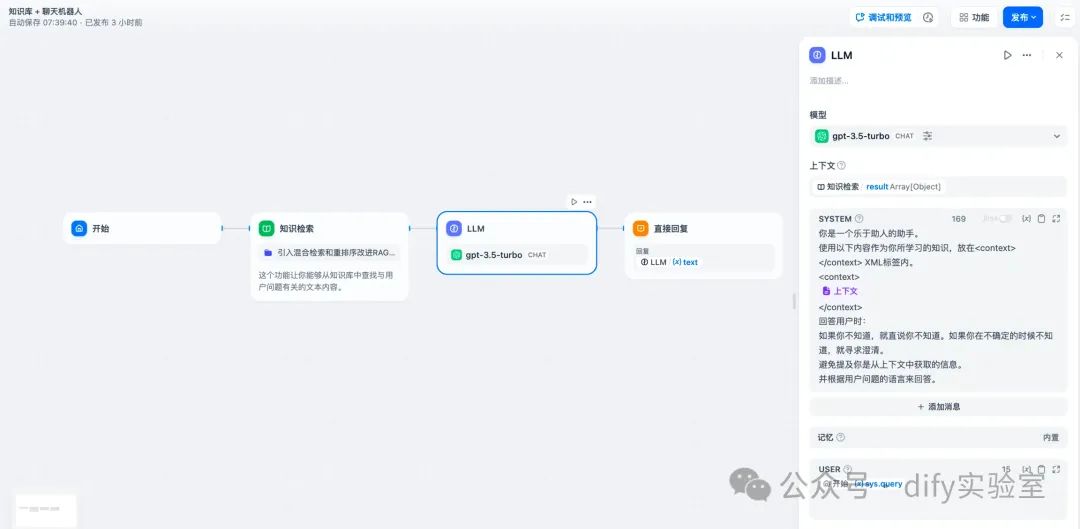Toggle Jinja switch in SYSTEM prompt
This screenshot has width=1080, height=529.
pyautogui.click(x=1006, y=218)
